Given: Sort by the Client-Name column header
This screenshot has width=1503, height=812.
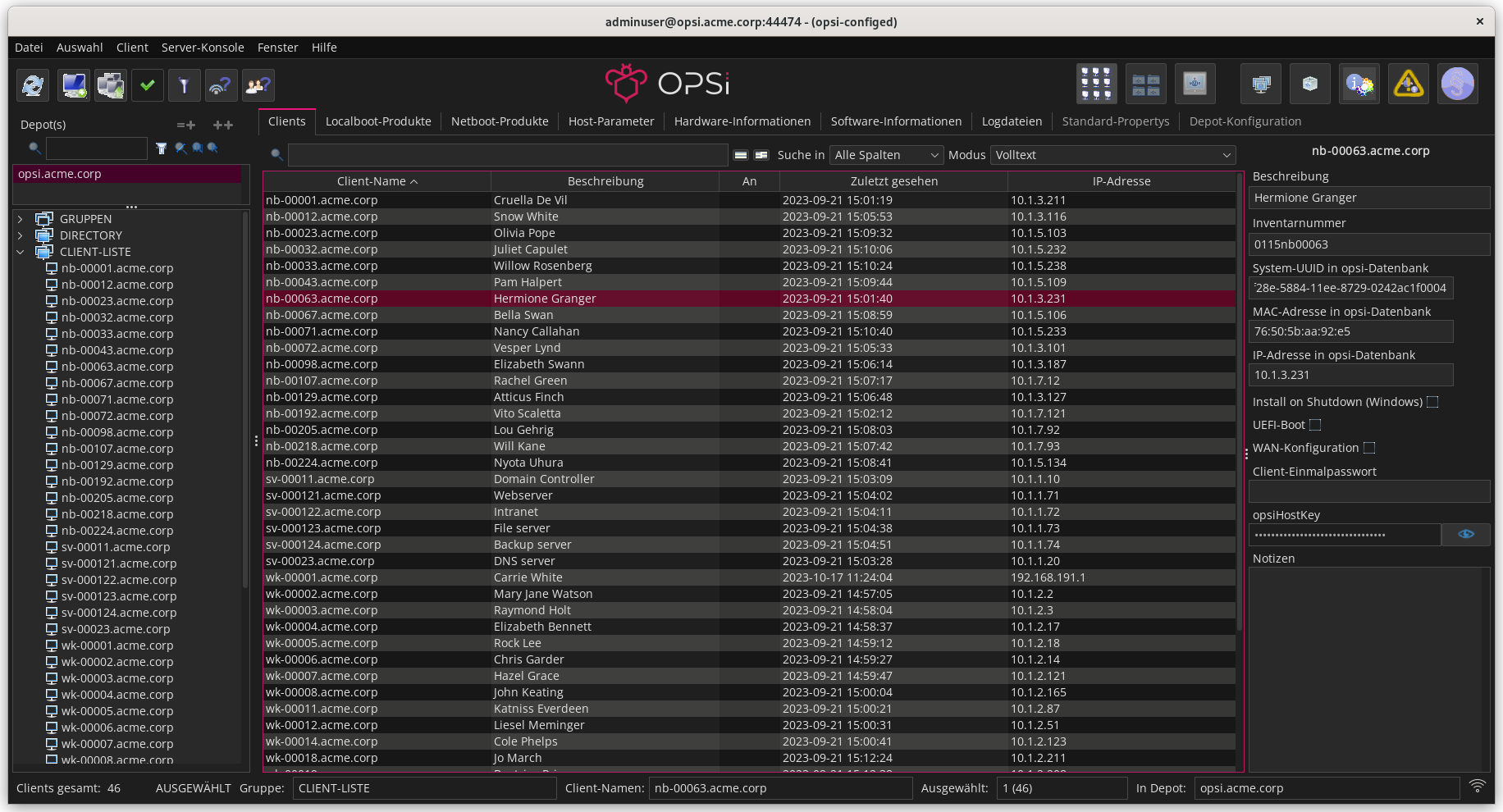Looking at the screenshot, I should point(377,181).
